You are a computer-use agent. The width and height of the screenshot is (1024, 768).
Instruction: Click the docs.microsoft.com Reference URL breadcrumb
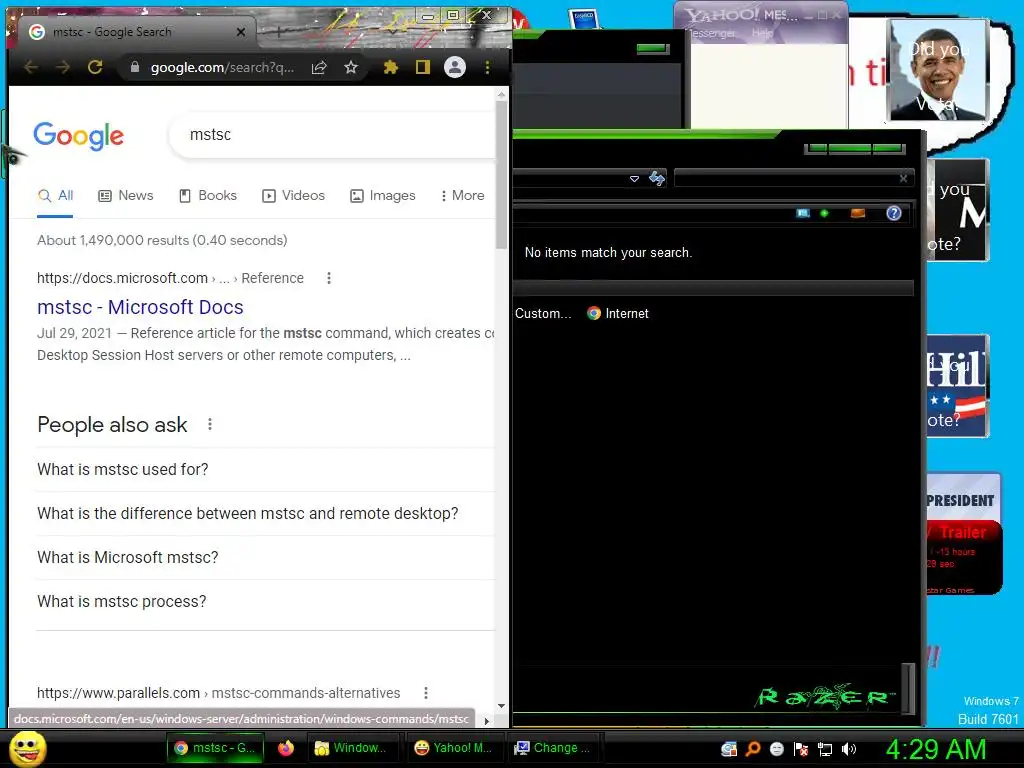click(170, 278)
